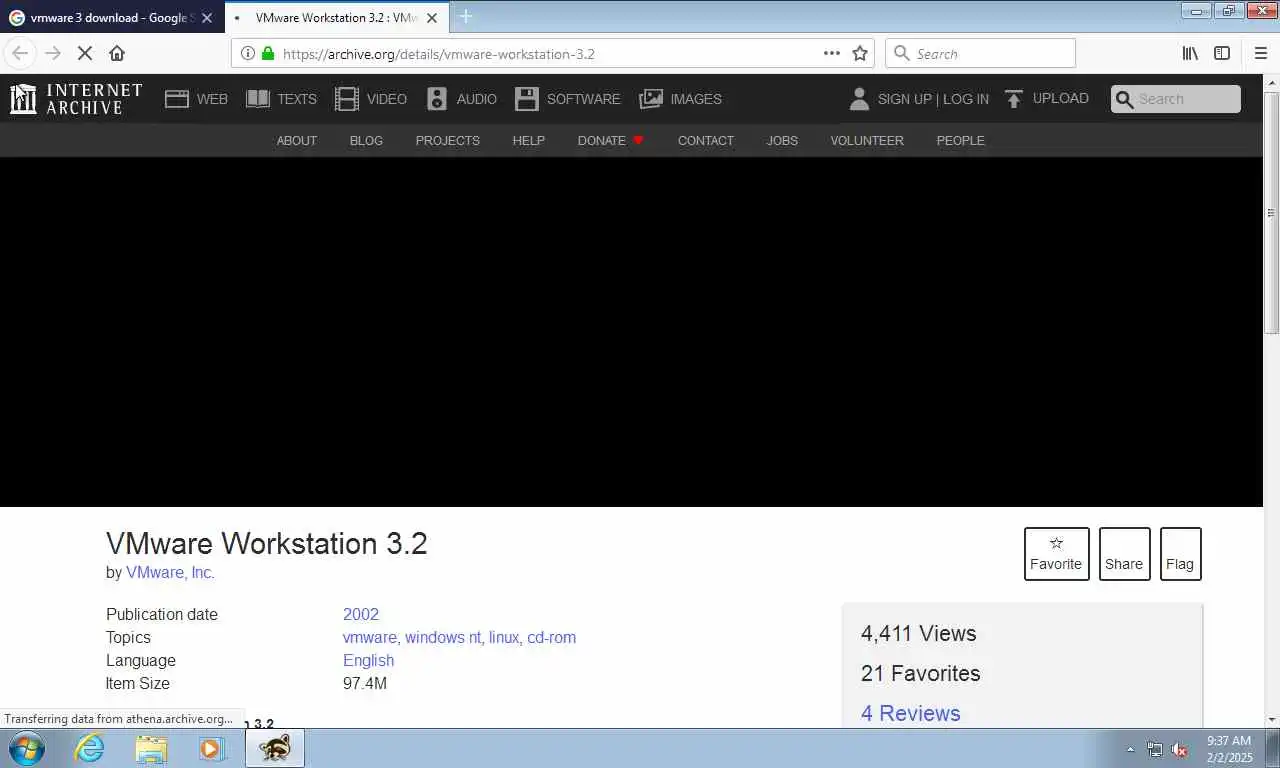This screenshot has height=768, width=1280.
Task: Close the vmware 3 download Google tab
Action: (207, 18)
